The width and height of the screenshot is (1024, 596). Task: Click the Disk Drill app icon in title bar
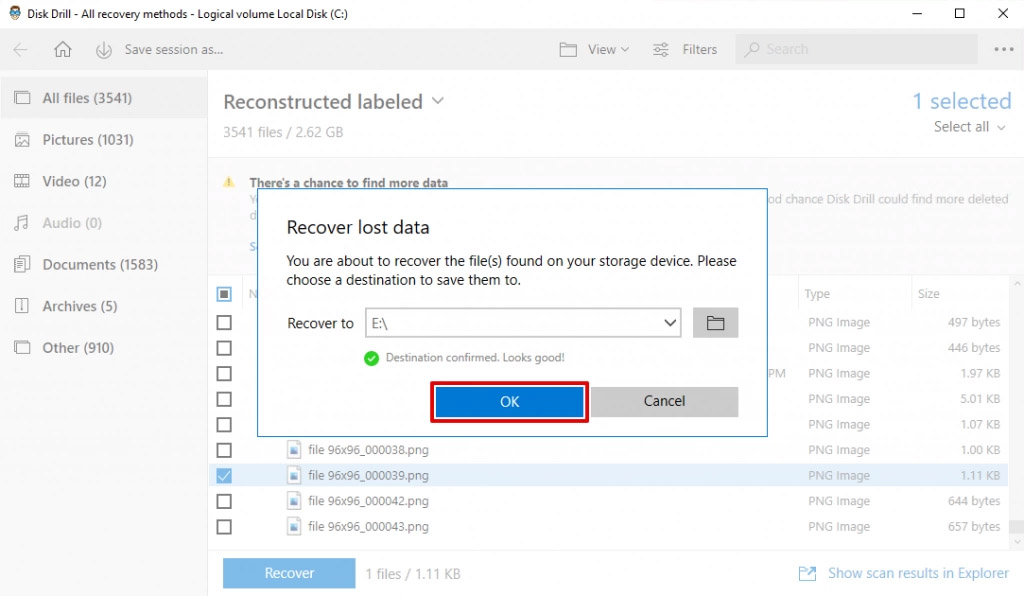point(14,13)
